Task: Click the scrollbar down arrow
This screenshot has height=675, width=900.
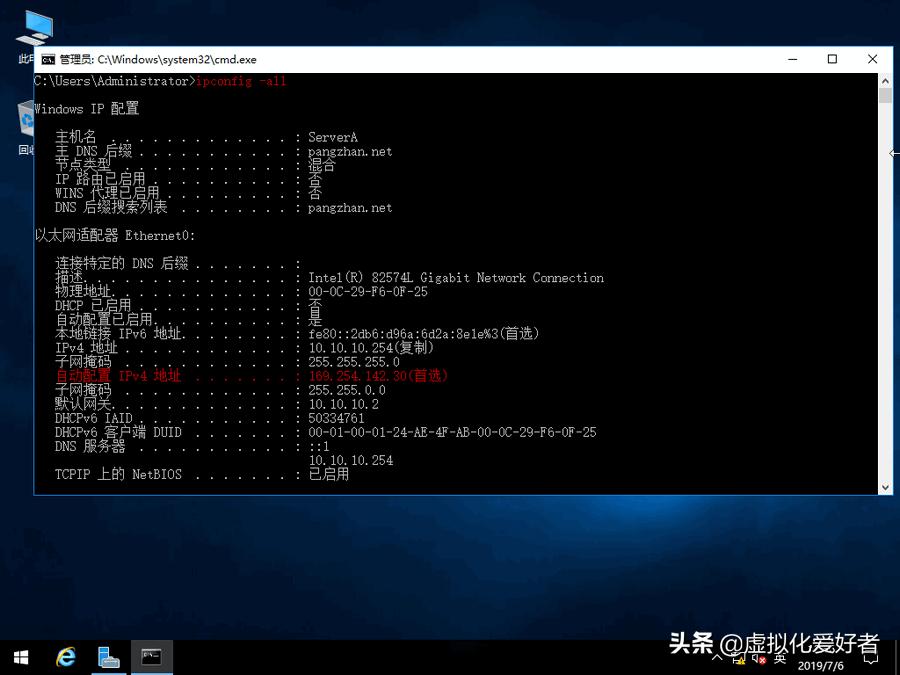Action: [884, 486]
